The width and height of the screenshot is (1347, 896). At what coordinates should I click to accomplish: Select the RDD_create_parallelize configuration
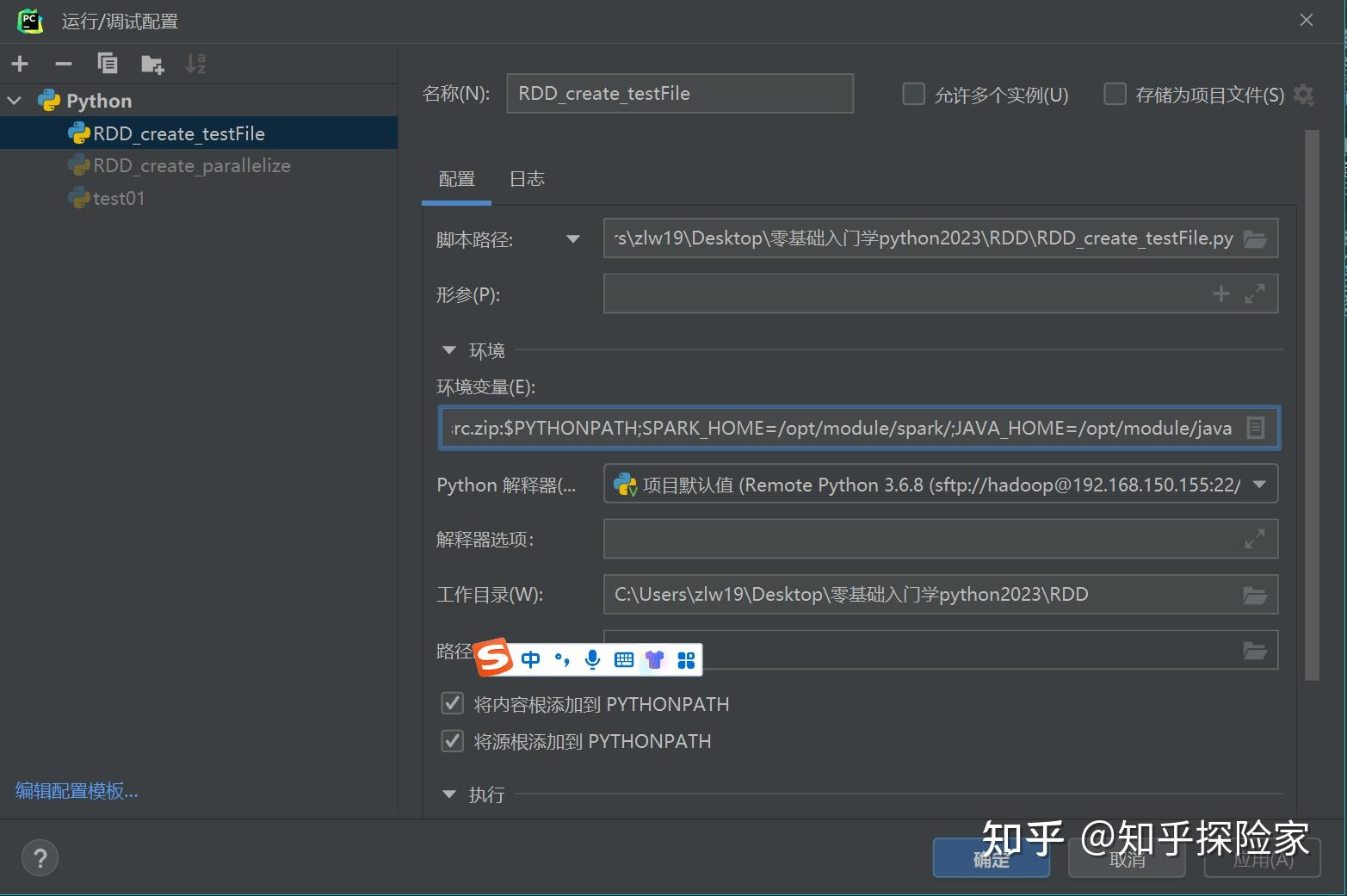click(190, 165)
